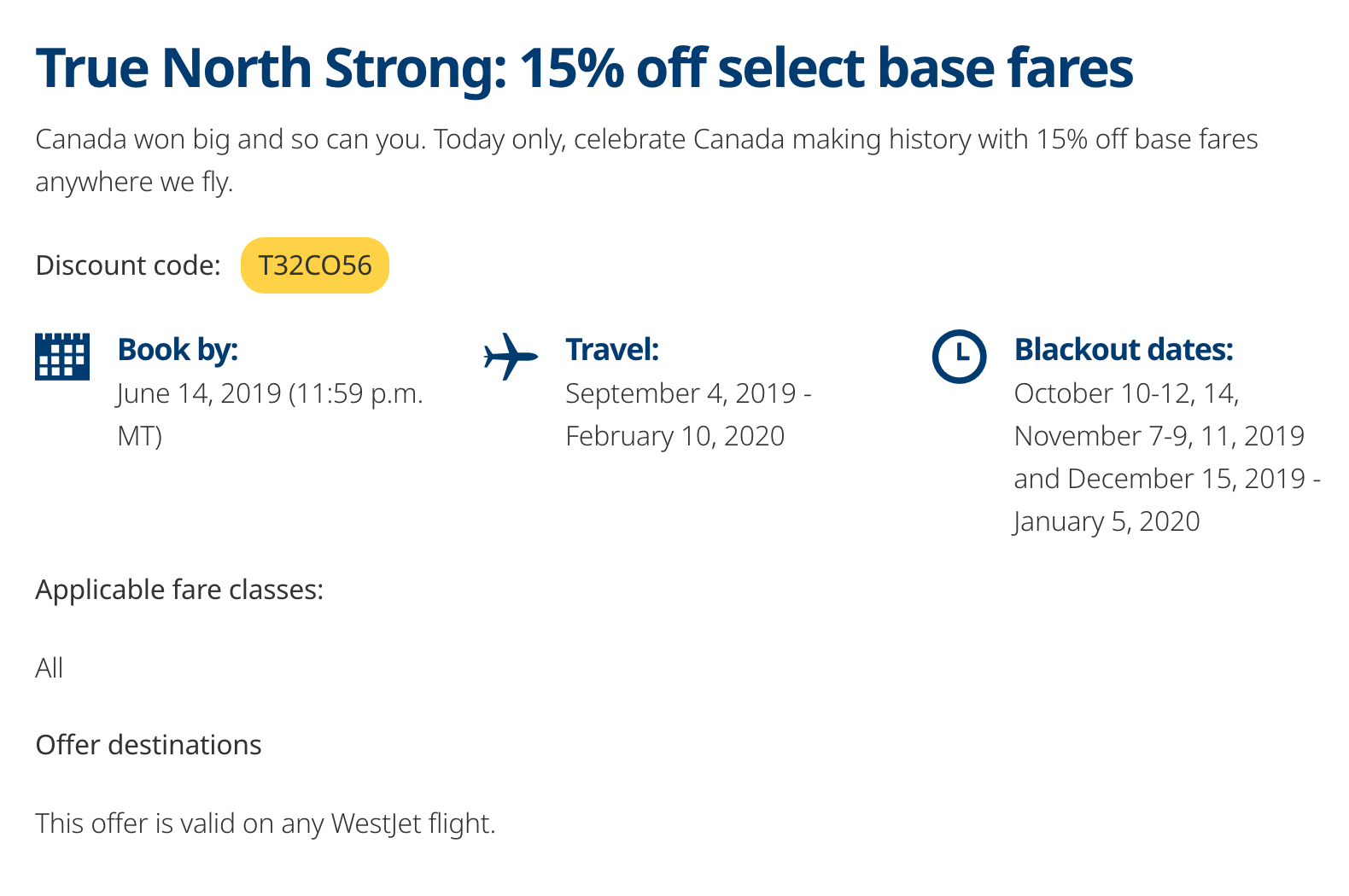
Task: Click the October 10-12, 14 blackout line
Action: (x=1126, y=393)
